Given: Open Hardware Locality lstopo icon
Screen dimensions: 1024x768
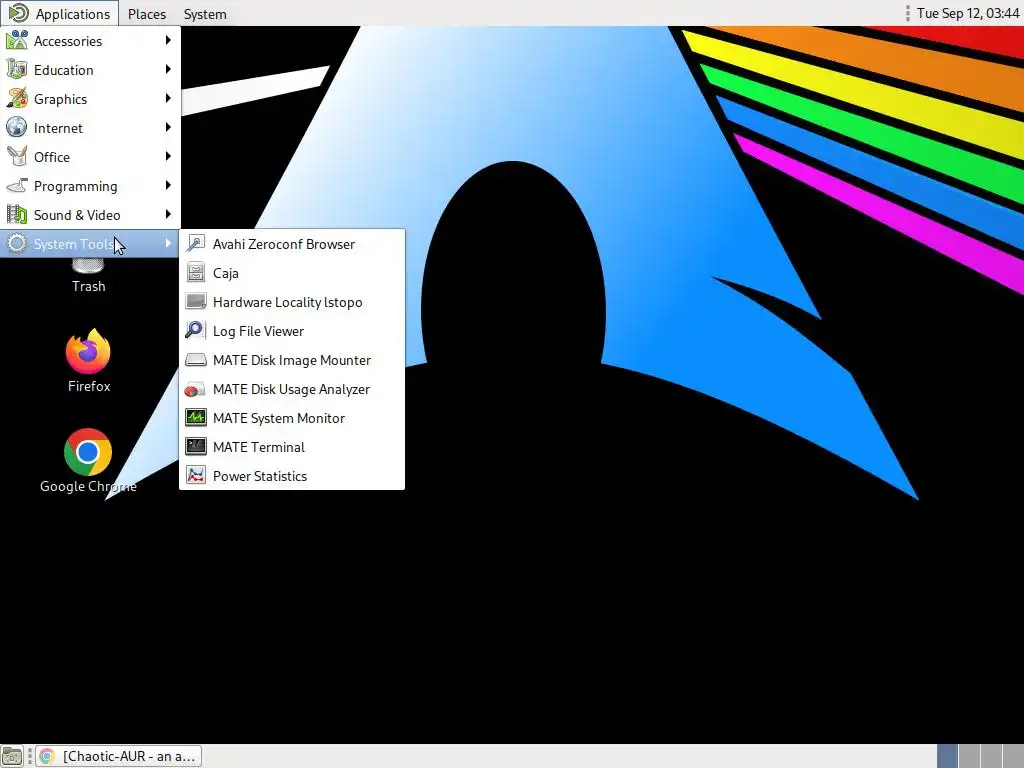Looking at the screenshot, I should coord(196,302).
